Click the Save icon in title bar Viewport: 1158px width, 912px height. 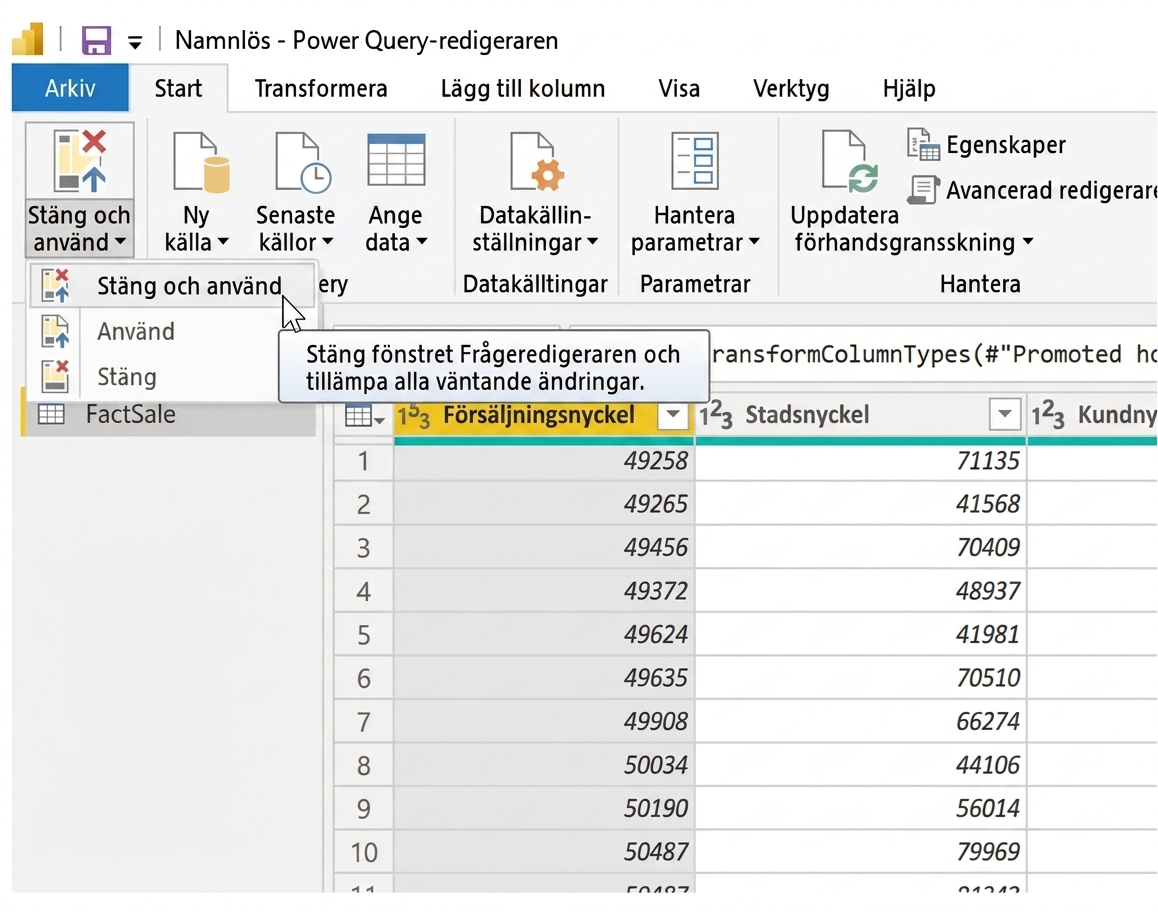tap(96, 41)
